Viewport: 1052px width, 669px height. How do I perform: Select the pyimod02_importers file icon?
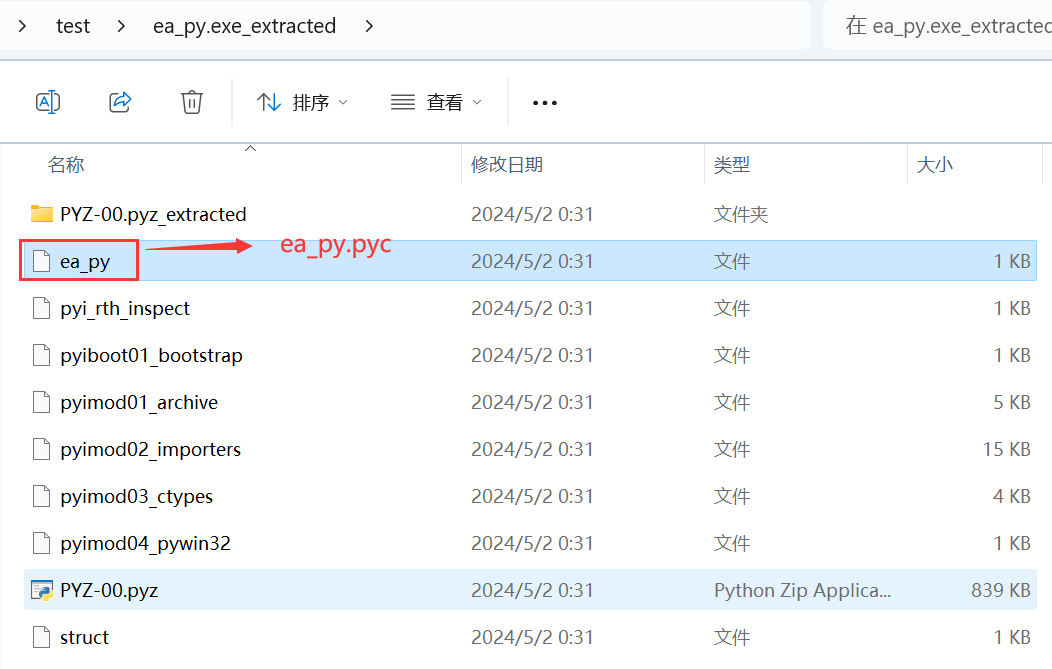(42, 449)
